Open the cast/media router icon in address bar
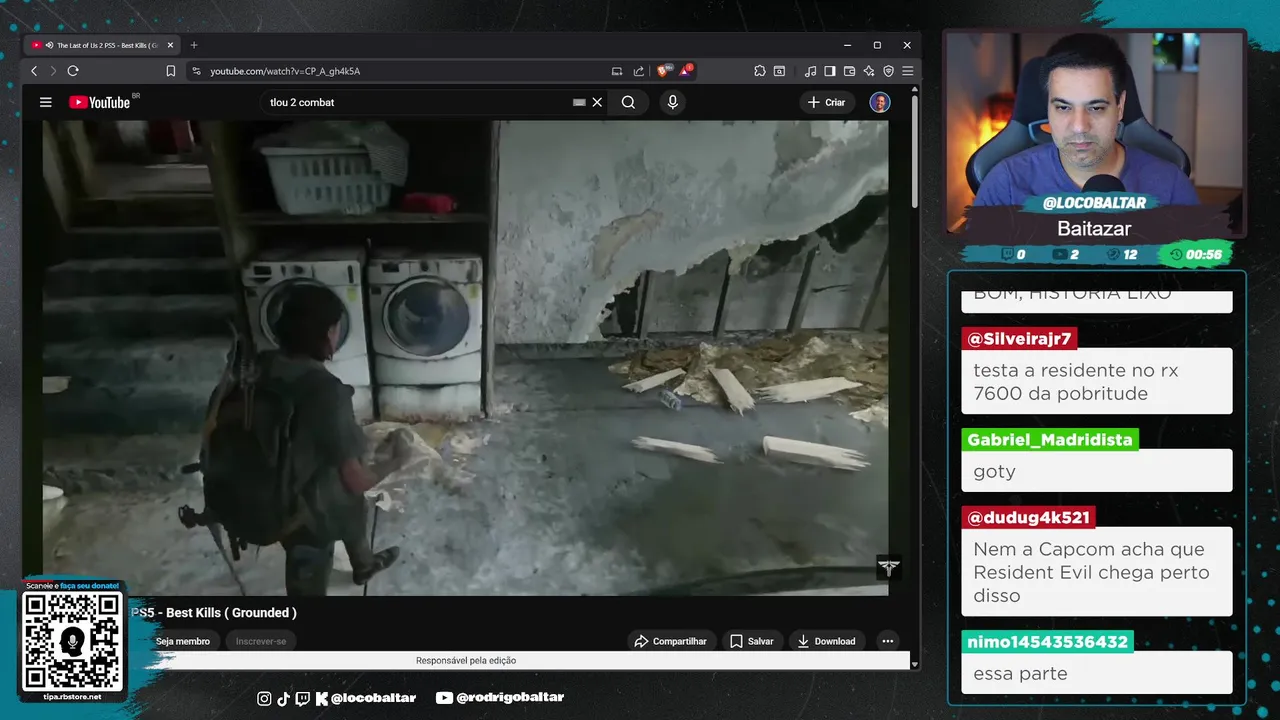 [x=617, y=71]
